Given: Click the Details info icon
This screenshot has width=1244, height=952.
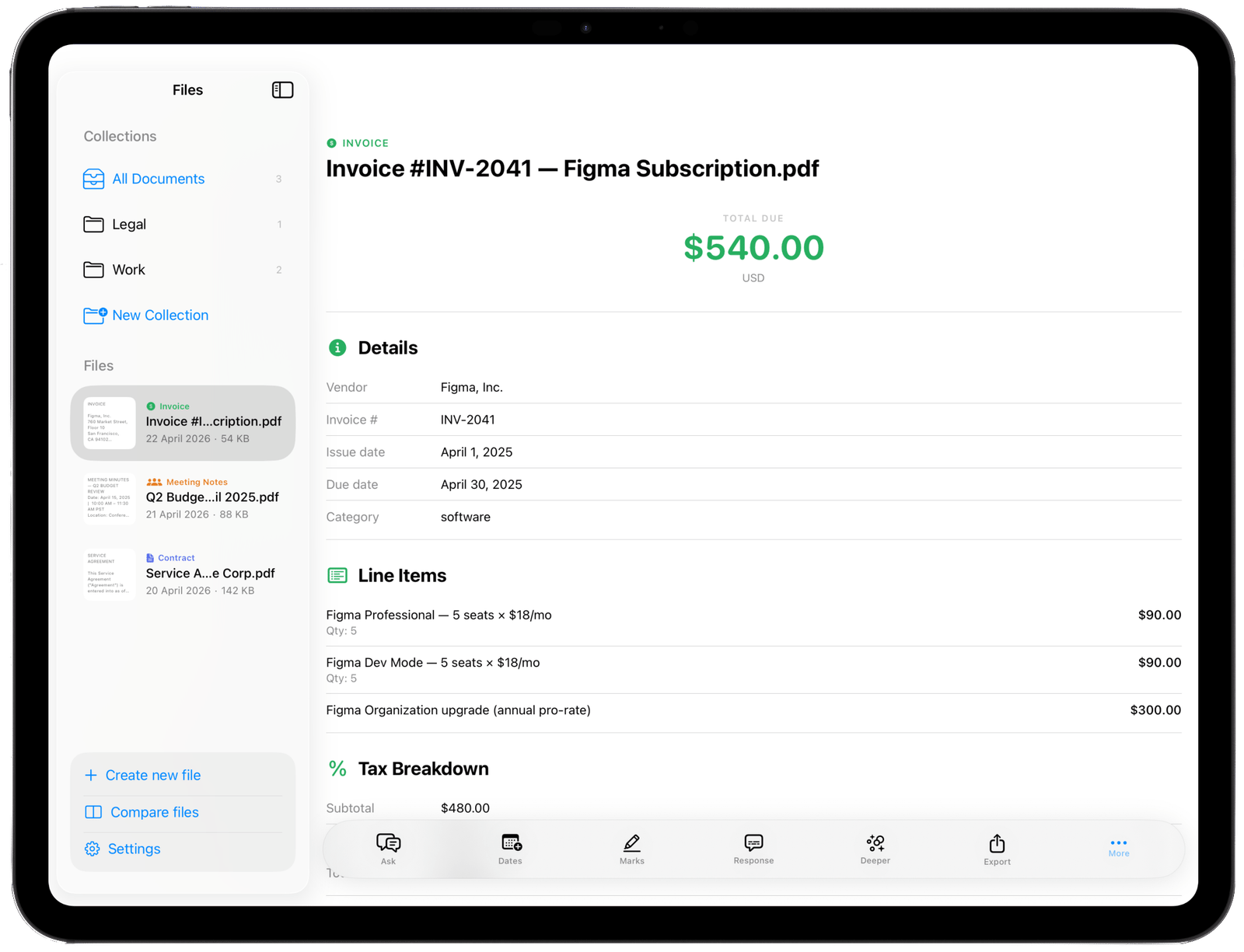Looking at the screenshot, I should (x=337, y=348).
